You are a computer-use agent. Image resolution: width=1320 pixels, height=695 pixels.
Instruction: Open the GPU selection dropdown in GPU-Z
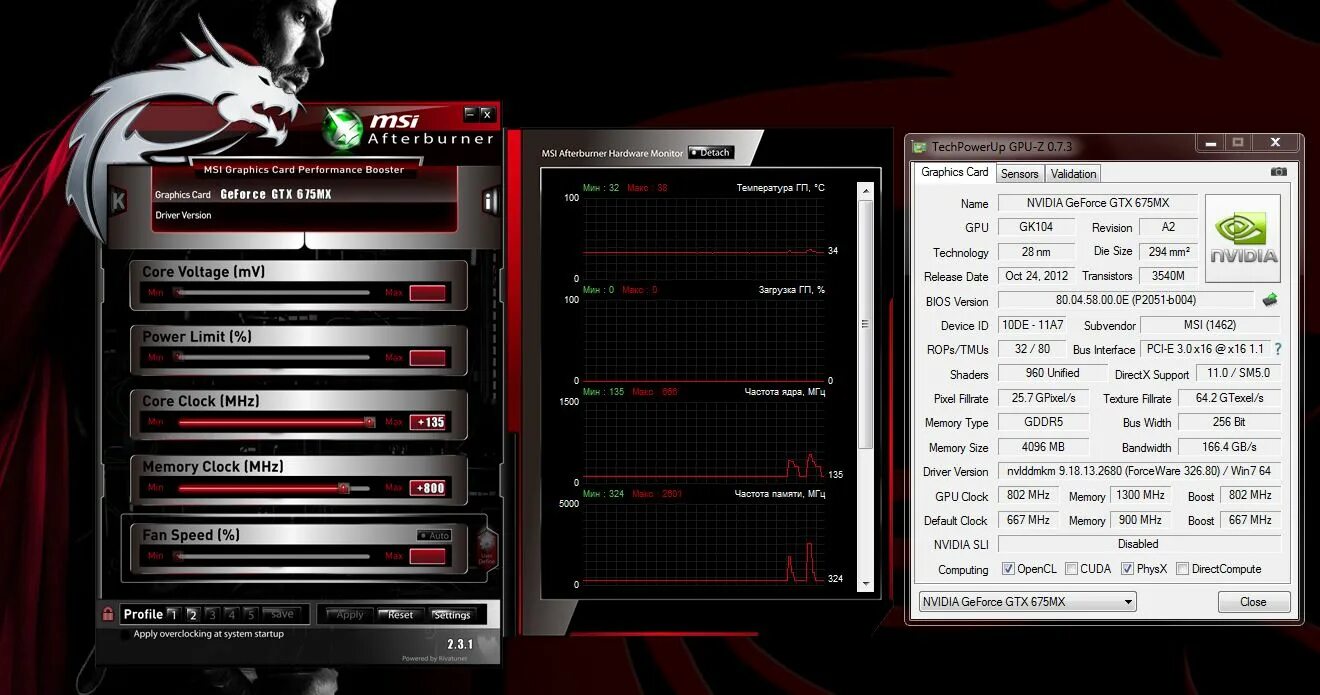coord(1027,602)
